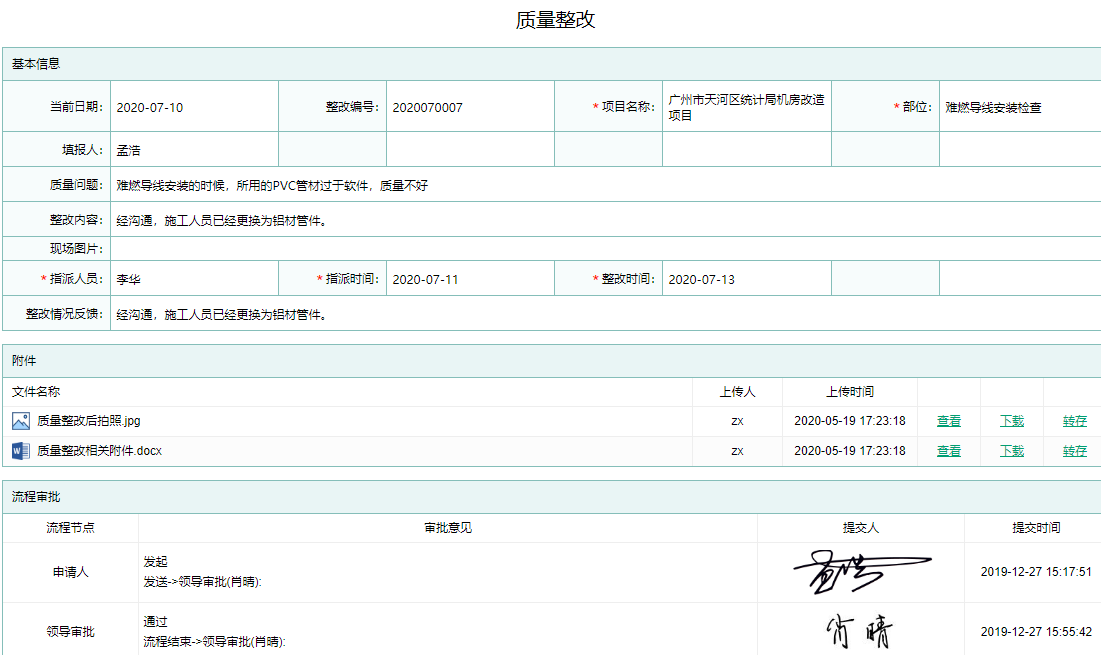Open the 质量整改后拍照.jpg file name
The height and width of the screenshot is (655, 1101).
pos(89,421)
